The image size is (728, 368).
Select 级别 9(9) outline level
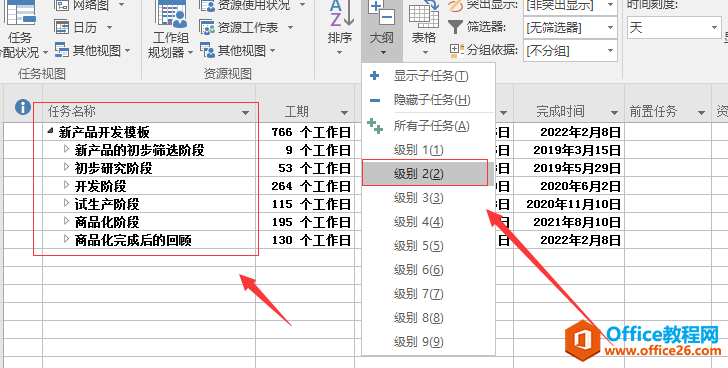pyautogui.click(x=428, y=342)
